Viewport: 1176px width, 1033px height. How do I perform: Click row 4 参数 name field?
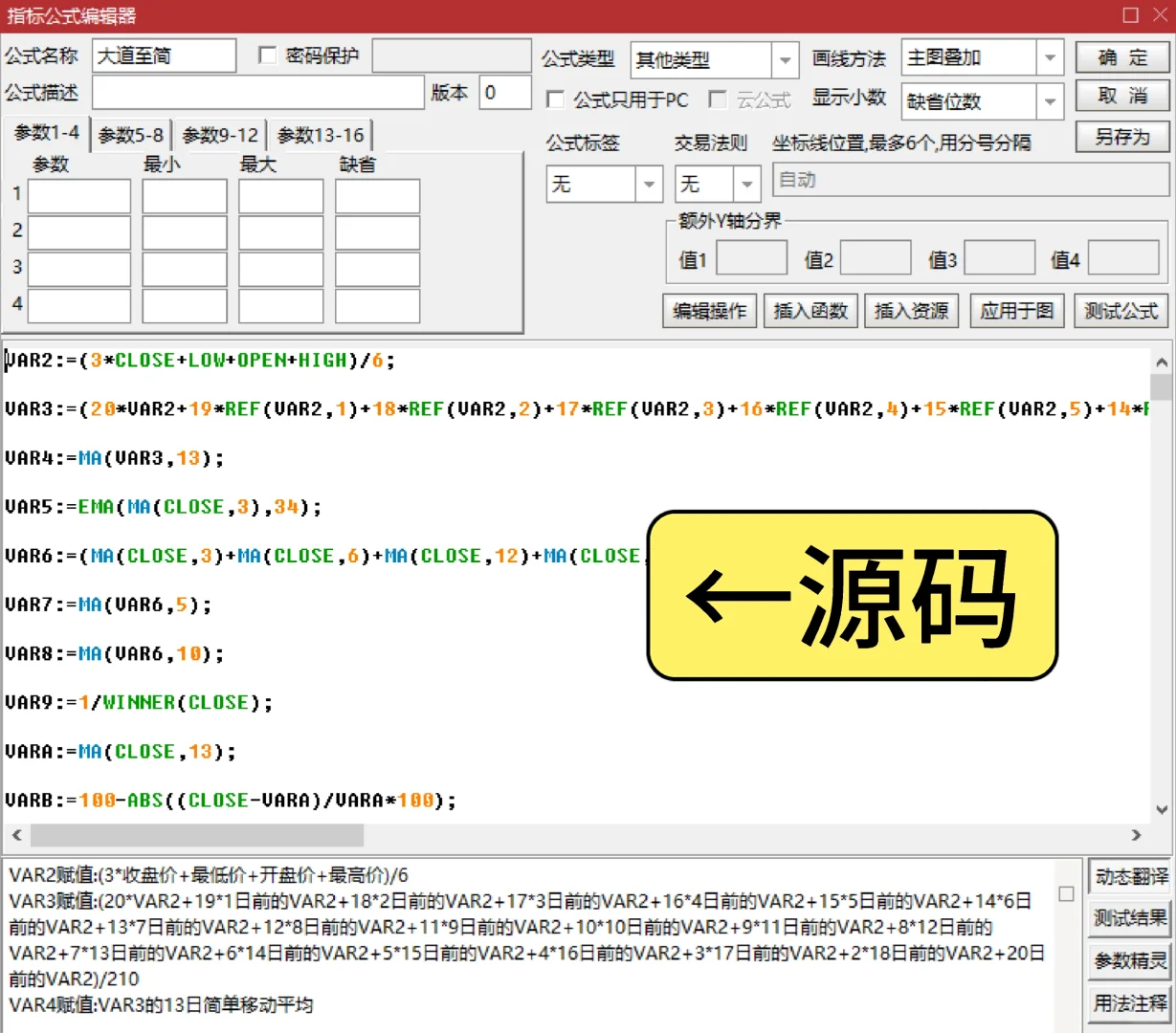click(79, 306)
